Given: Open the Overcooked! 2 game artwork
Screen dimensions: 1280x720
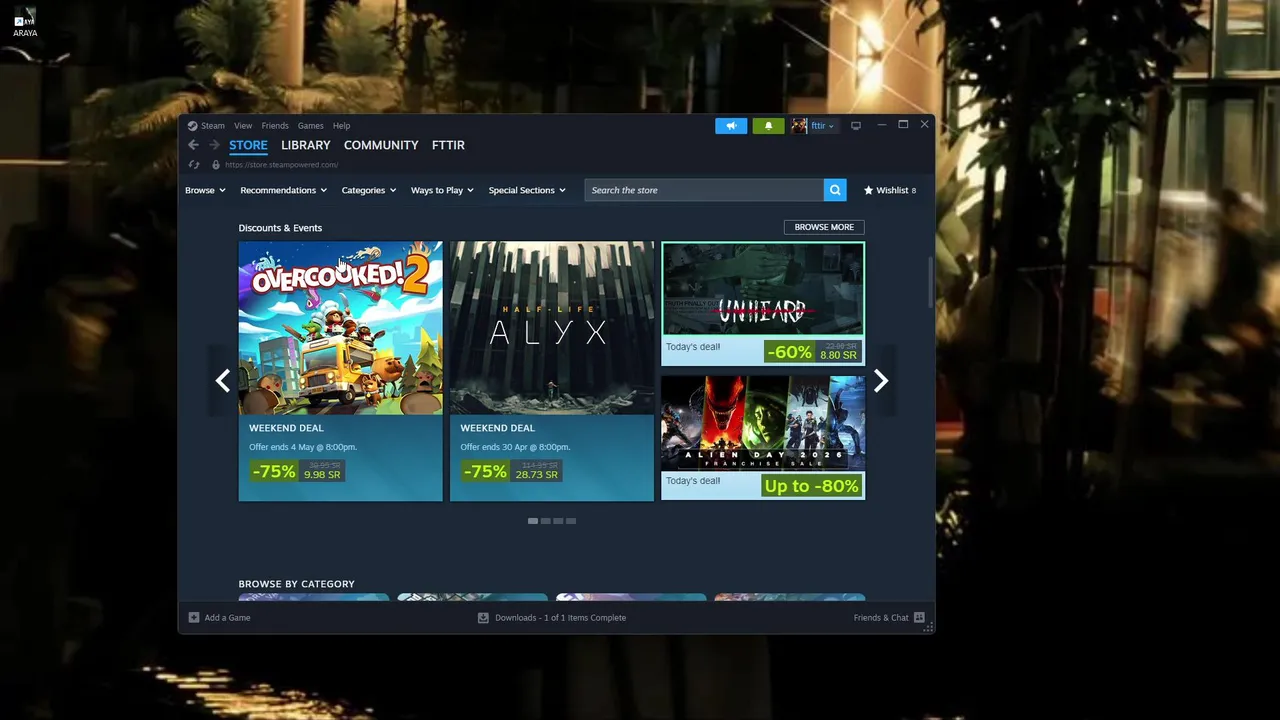Looking at the screenshot, I should [340, 328].
